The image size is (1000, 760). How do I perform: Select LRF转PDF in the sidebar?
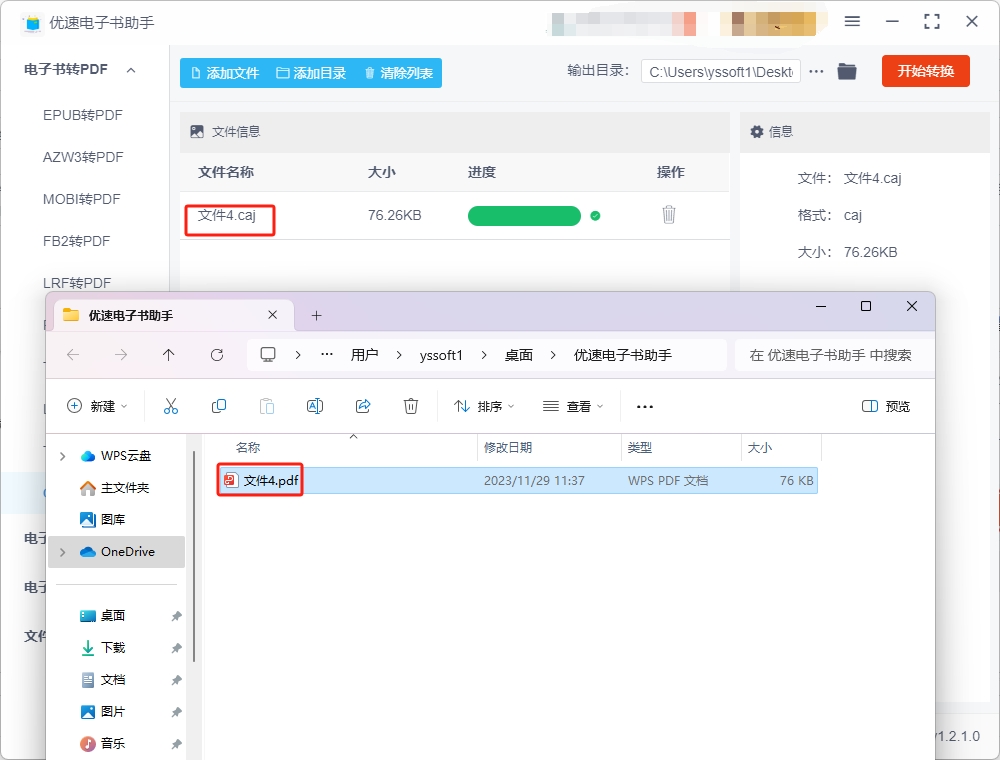[x=77, y=283]
